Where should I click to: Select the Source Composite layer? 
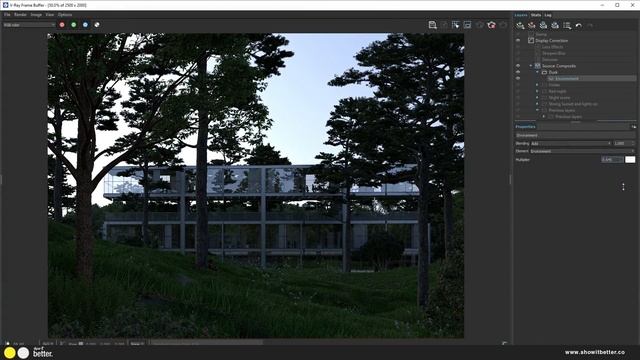click(x=559, y=66)
